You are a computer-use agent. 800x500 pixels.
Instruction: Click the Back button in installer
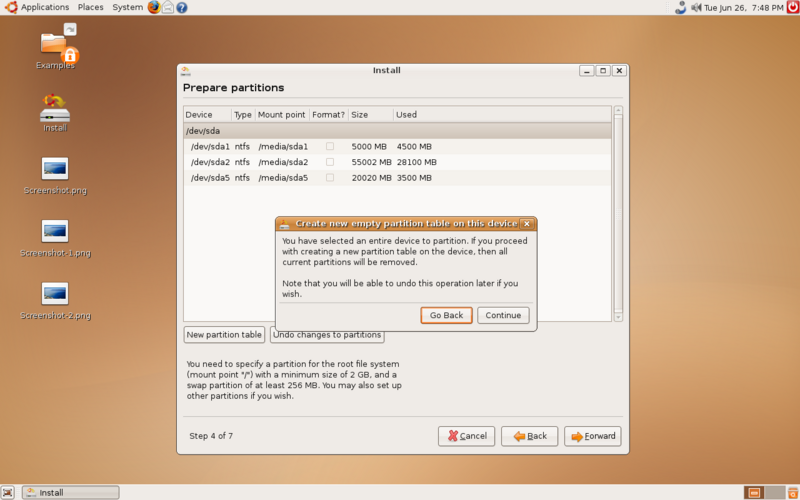point(530,436)
